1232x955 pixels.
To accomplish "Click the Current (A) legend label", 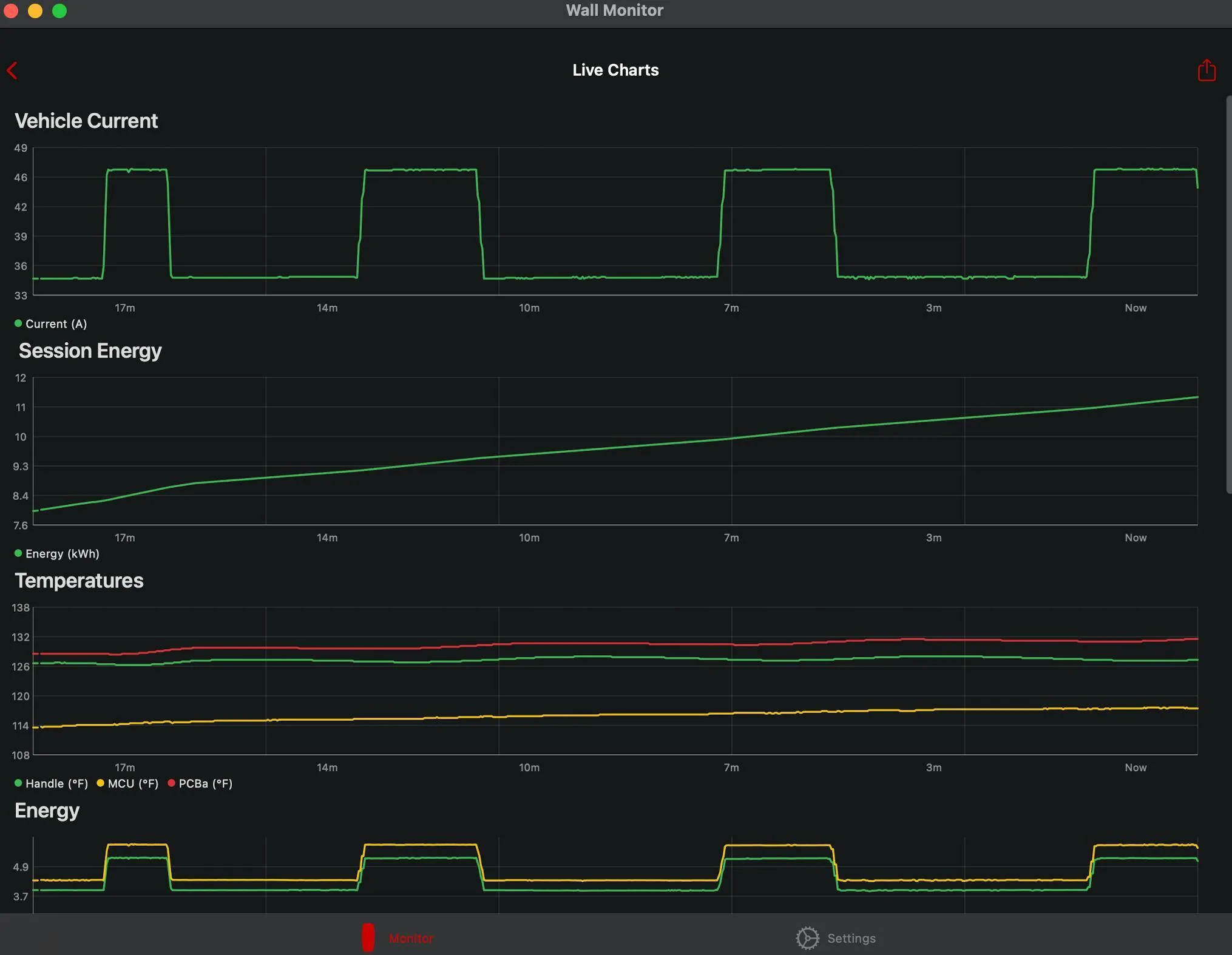I will click(56, 324).
